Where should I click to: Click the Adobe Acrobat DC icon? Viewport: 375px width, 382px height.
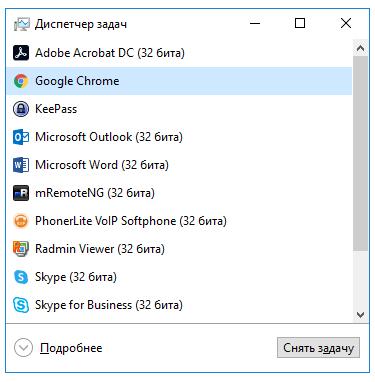[x=21, y=53]
